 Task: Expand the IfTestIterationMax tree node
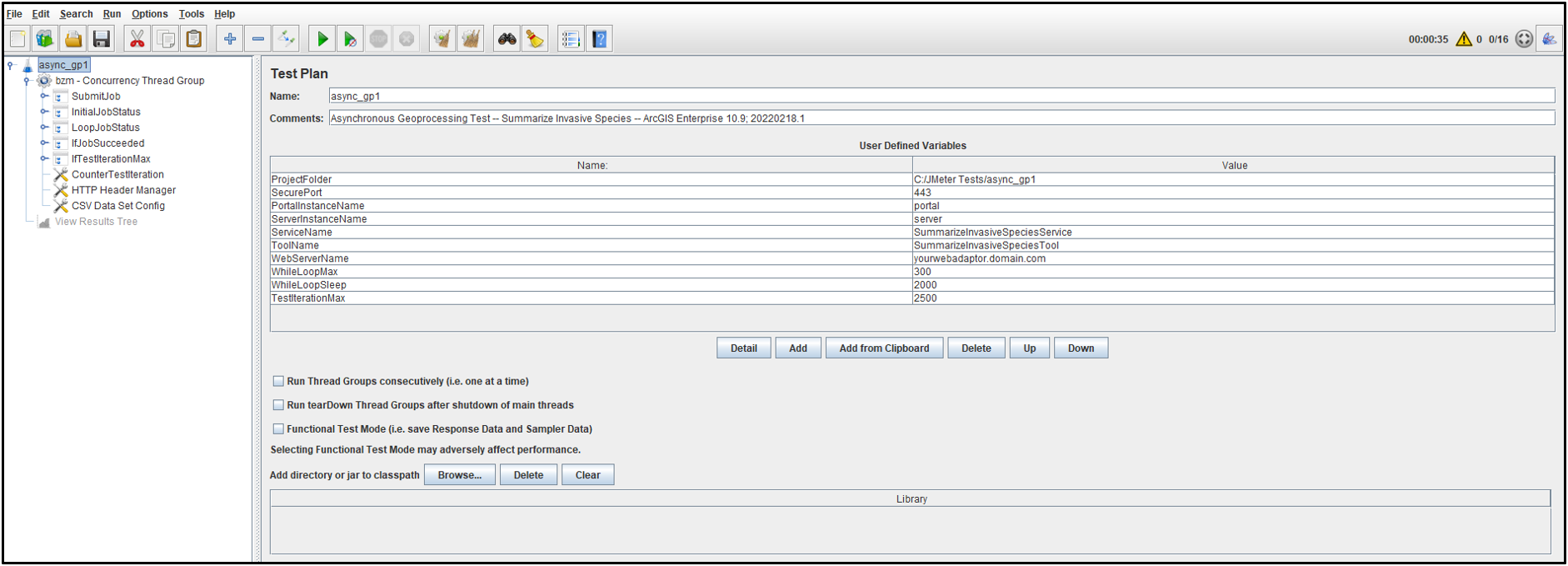(44, 159)
